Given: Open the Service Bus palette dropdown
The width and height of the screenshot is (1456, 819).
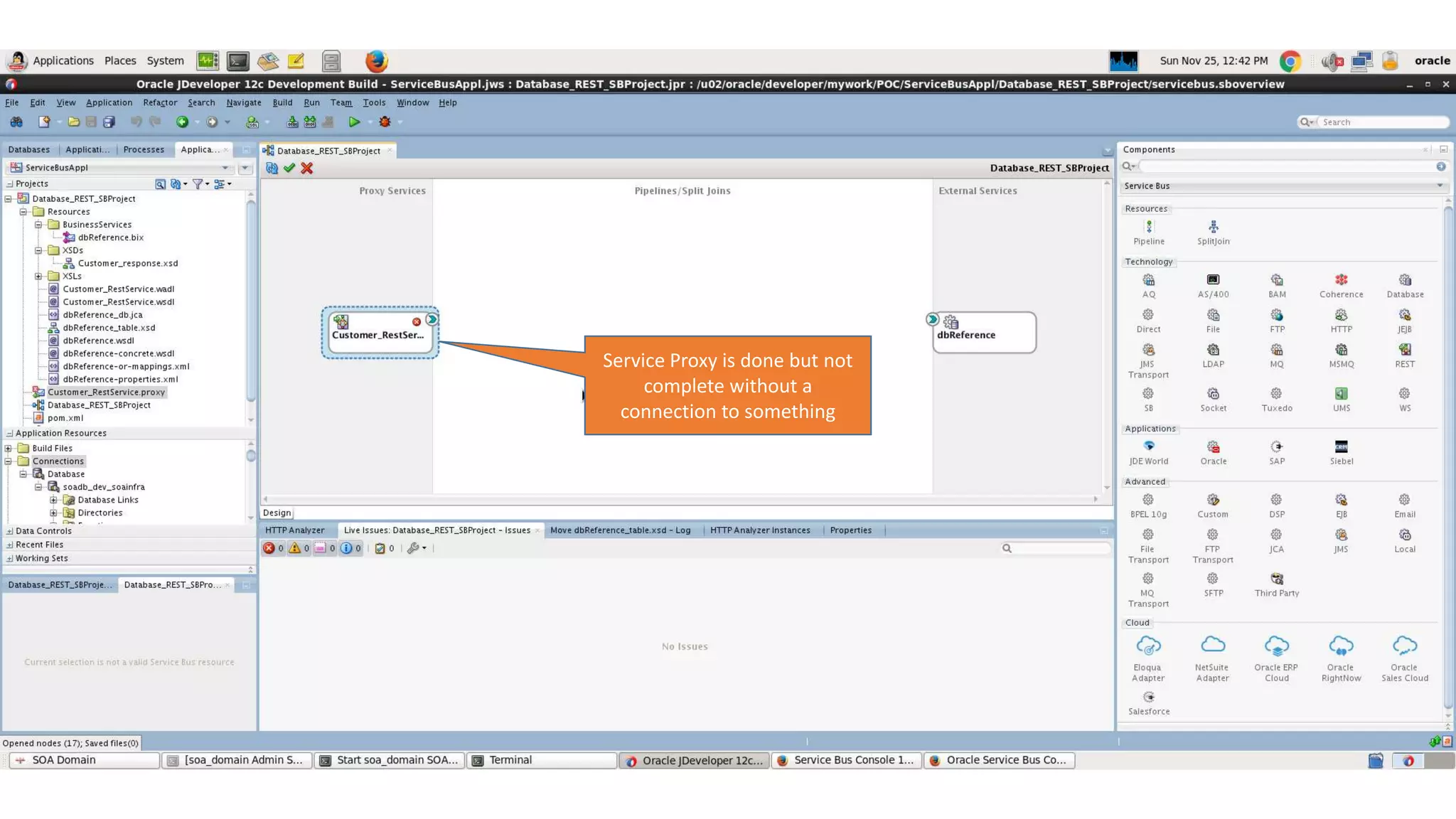Looking at the screenshot, I should click(1440, 186).
